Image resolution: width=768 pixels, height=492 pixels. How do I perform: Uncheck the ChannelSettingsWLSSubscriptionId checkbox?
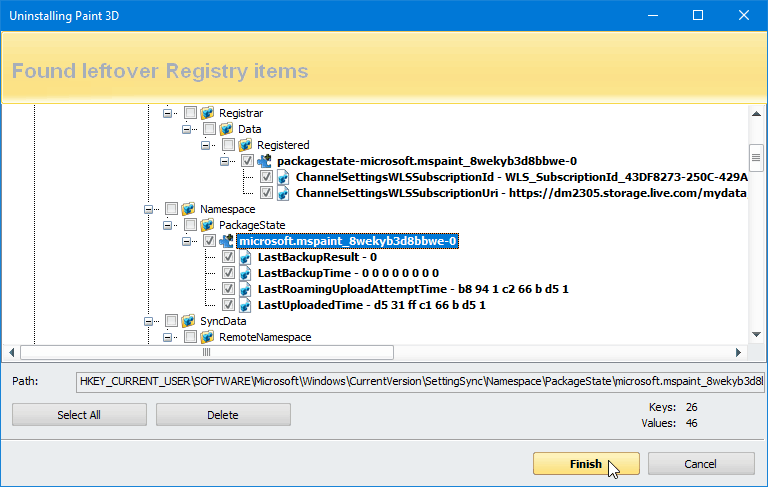(x=266, y=177)
